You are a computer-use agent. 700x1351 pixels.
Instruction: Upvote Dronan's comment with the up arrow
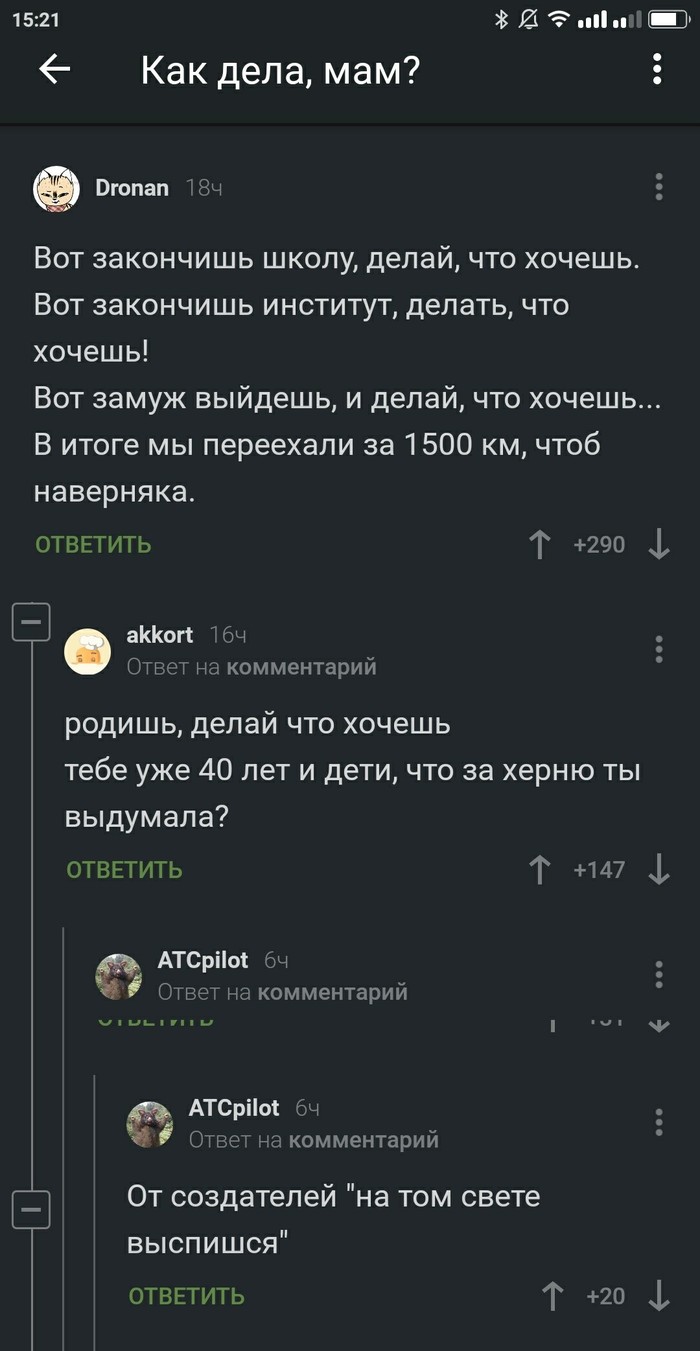point(539,544)
